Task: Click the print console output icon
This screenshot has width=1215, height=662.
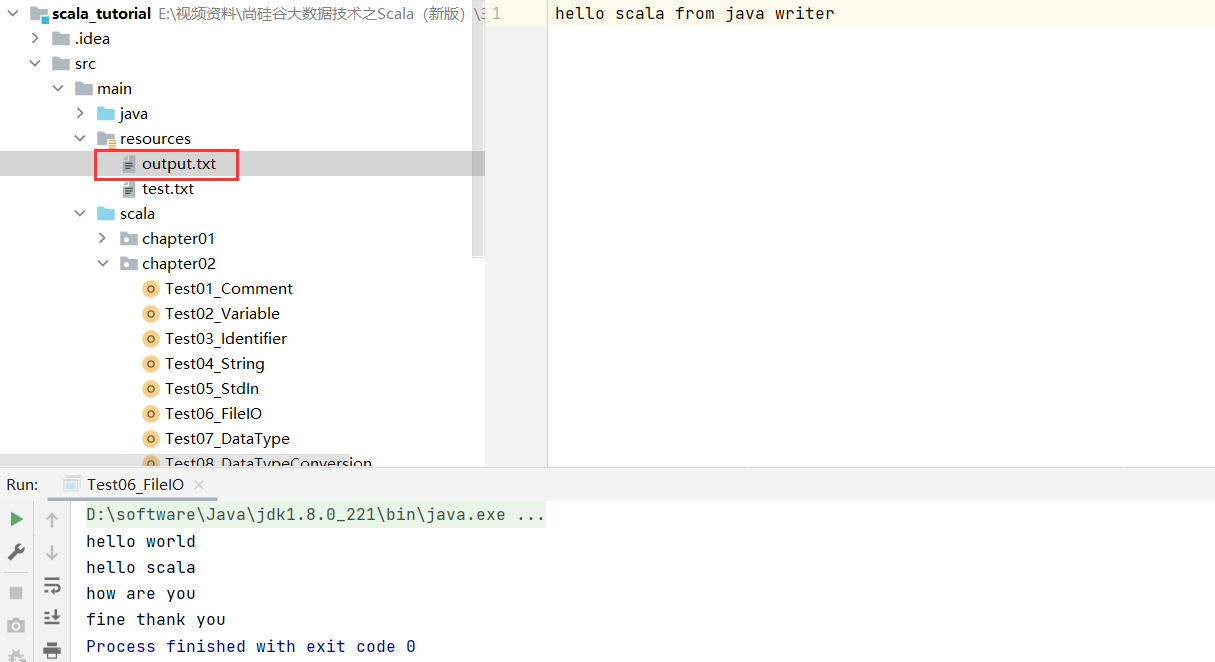Action: [52, 650]
